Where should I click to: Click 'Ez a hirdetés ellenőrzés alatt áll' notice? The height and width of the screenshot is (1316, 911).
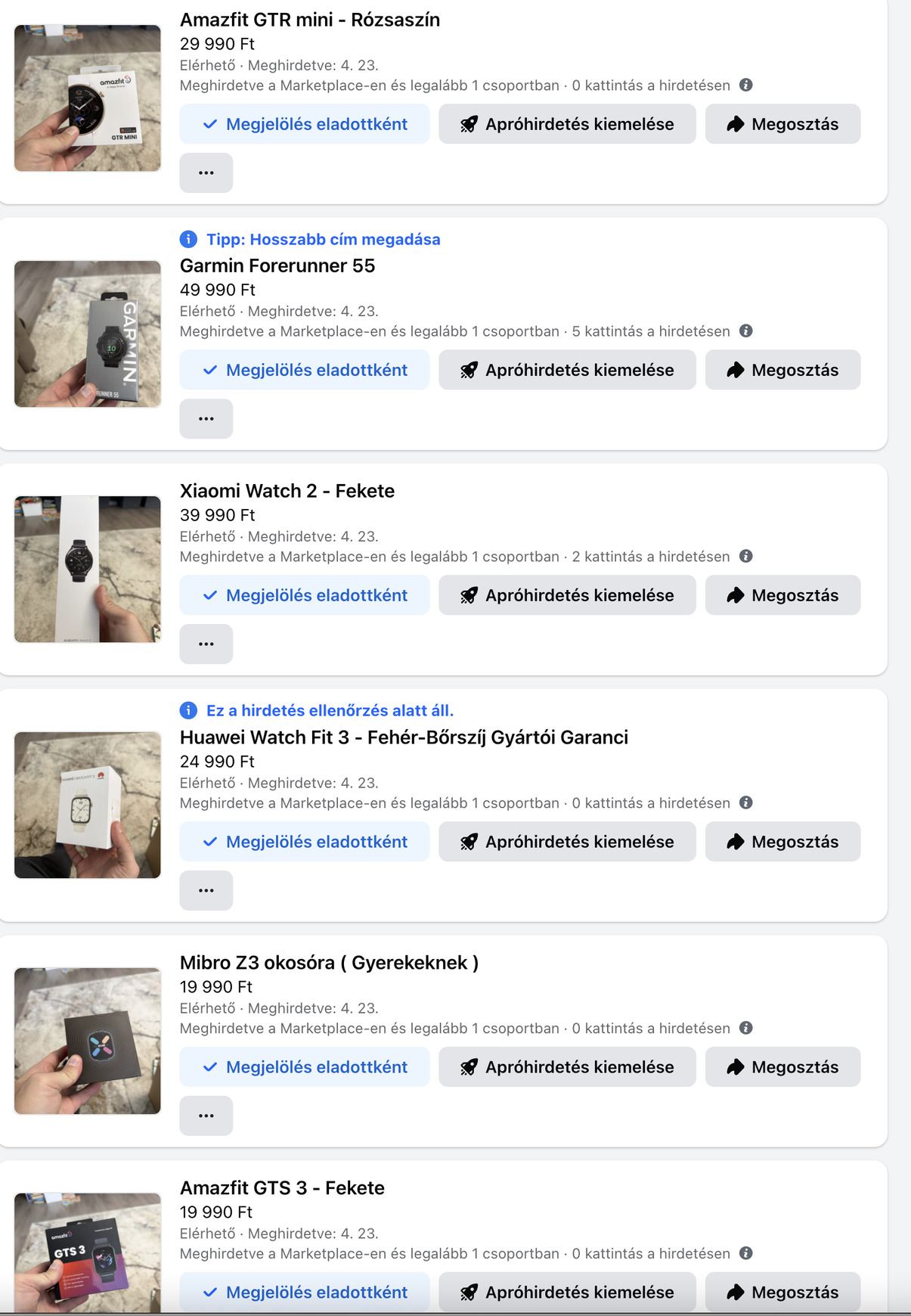tap(330, 711)
